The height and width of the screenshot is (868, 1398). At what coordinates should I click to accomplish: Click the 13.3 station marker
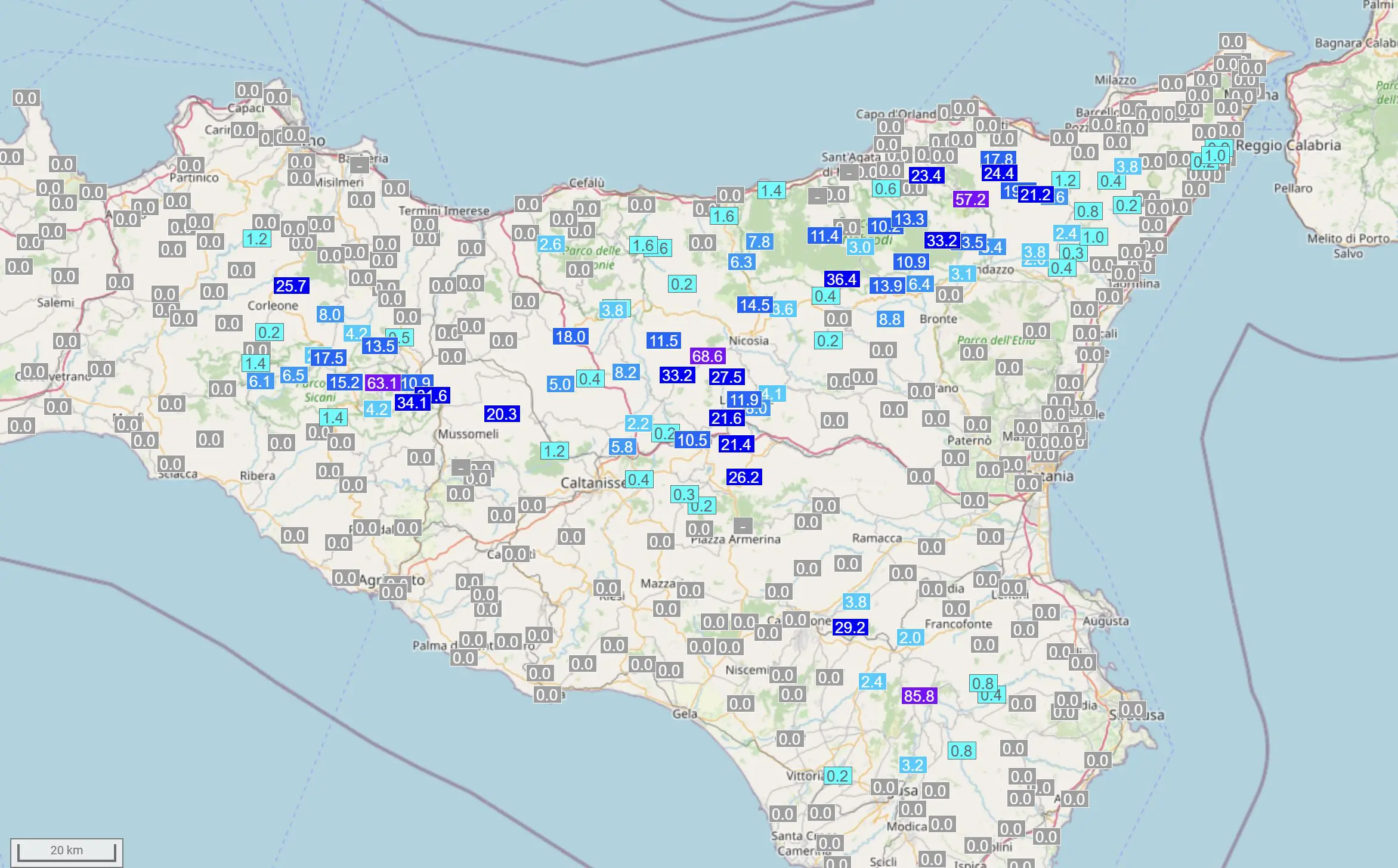(909, 219)
